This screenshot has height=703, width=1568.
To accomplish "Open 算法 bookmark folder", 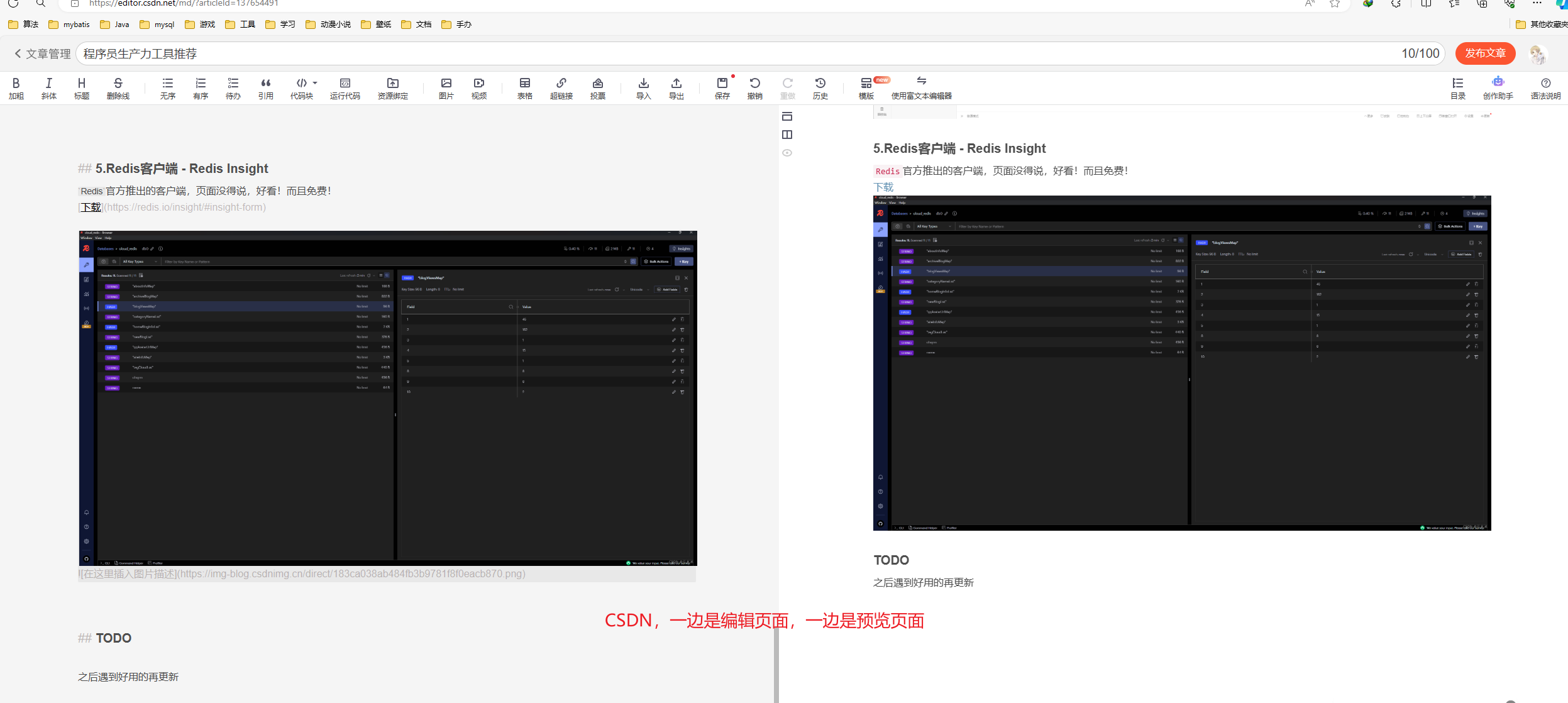I will [x=23, y=25].
